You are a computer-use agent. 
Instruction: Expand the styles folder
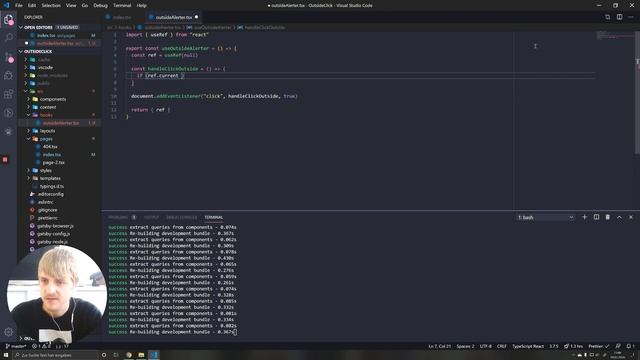[x=46, y=170]
